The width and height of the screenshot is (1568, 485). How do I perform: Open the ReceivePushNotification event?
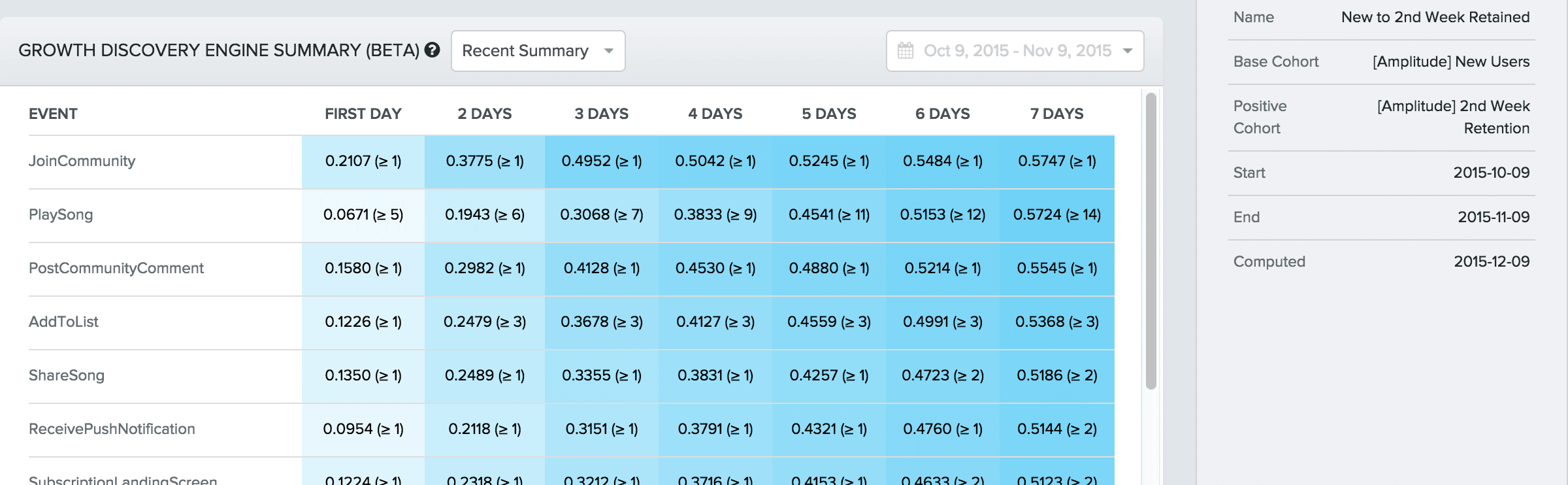click(x=112, y=429)
